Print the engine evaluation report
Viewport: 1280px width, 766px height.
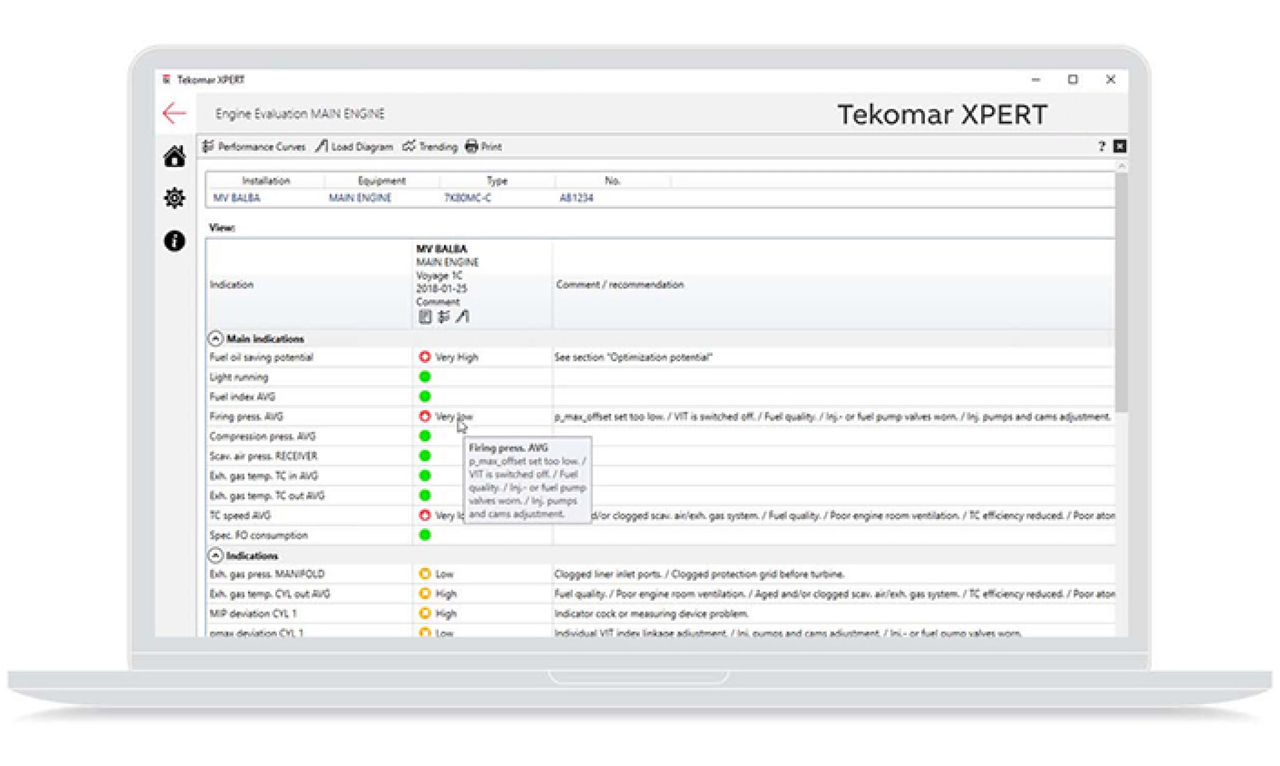(483, 147)
